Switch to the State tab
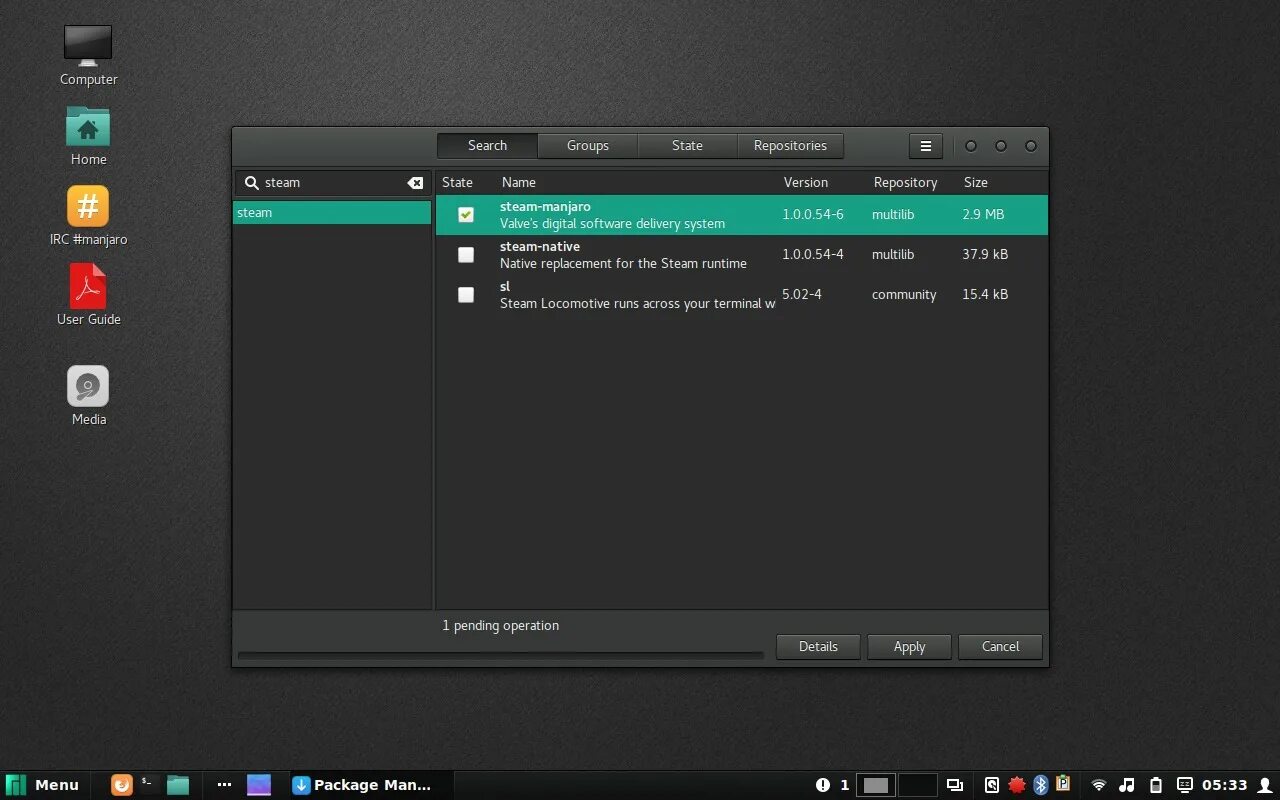The height and width of the screenshot is (800, 1280). [x=687, y=146]
